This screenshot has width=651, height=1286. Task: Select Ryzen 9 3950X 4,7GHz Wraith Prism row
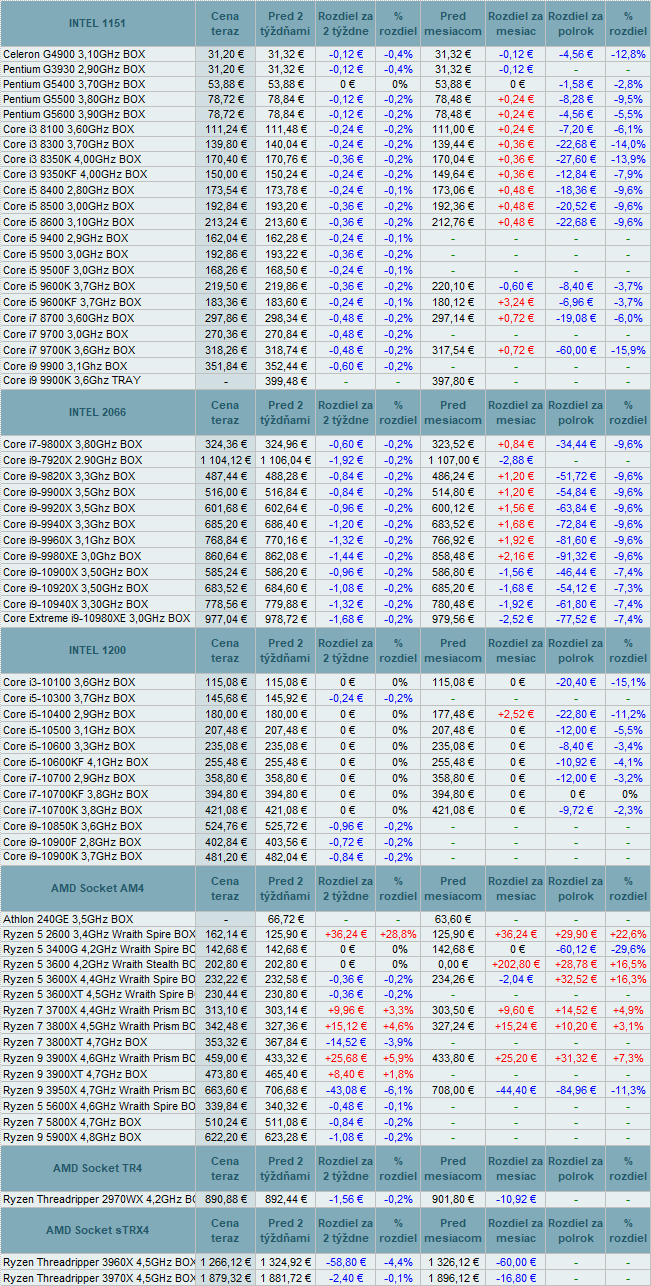point(98,1089)
